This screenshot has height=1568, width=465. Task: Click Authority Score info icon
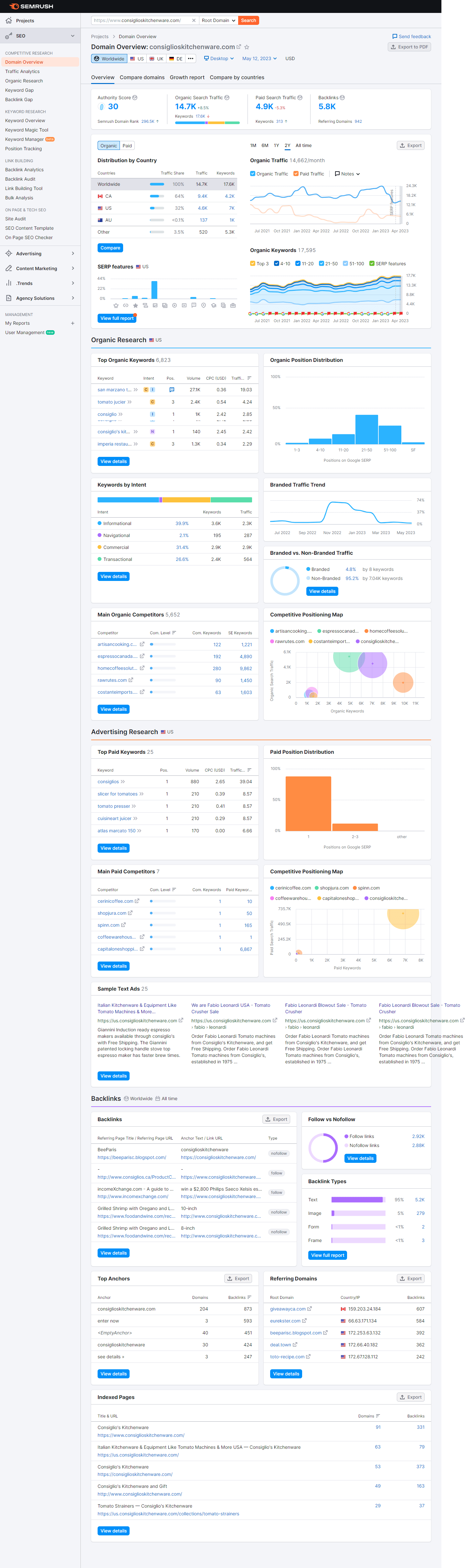coord(134,97)
